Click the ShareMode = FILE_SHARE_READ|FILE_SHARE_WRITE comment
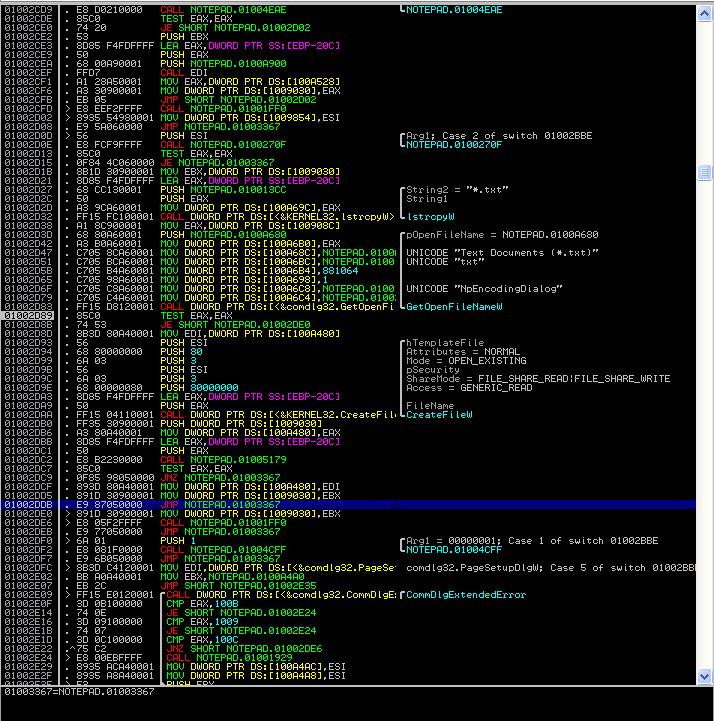714x721 pixels. coord(538,378)
